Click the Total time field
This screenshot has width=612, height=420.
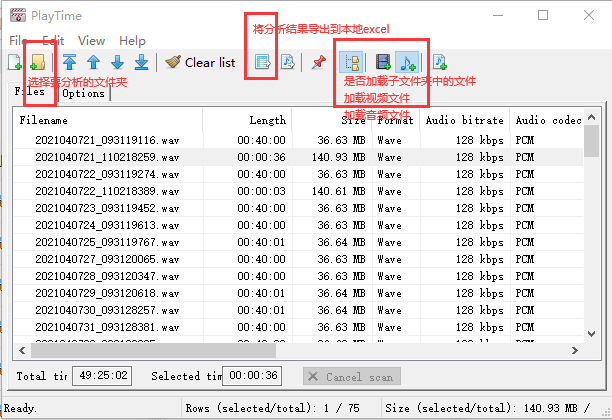coord(102,376)
